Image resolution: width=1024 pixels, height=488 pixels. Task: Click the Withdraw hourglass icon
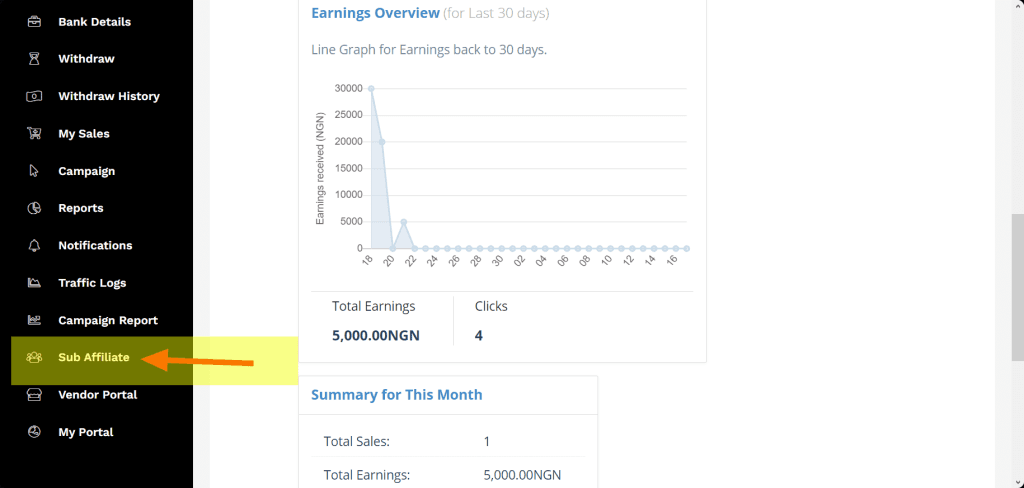click(34, 59)
